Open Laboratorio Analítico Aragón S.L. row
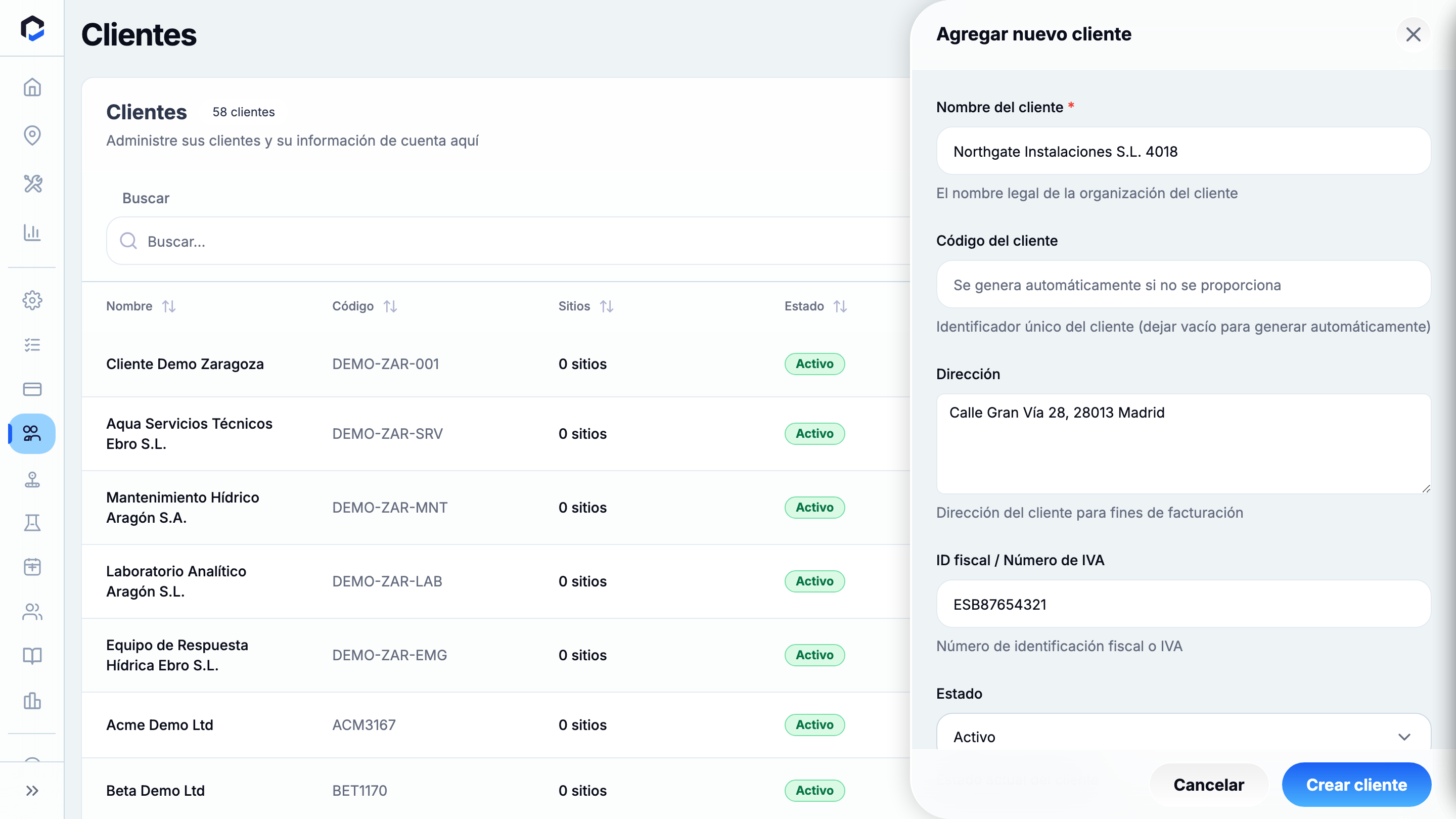Viewport: 1456px width, 819px height. tap(495, 581)
